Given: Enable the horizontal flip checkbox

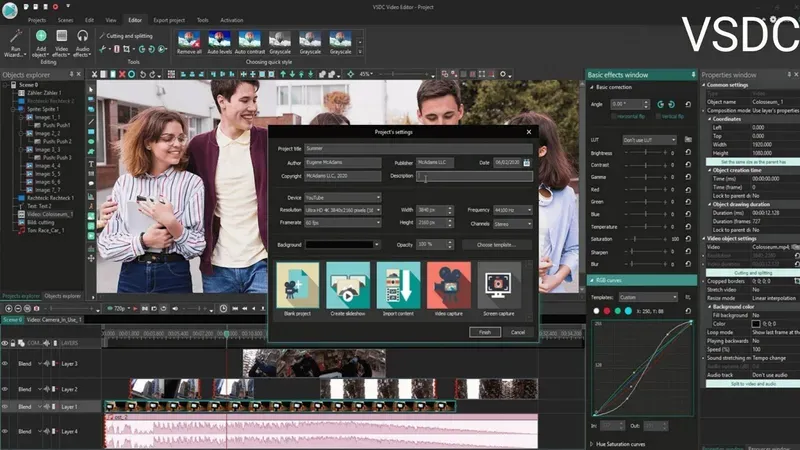Looking at the screenshot, I should point(614,116).
